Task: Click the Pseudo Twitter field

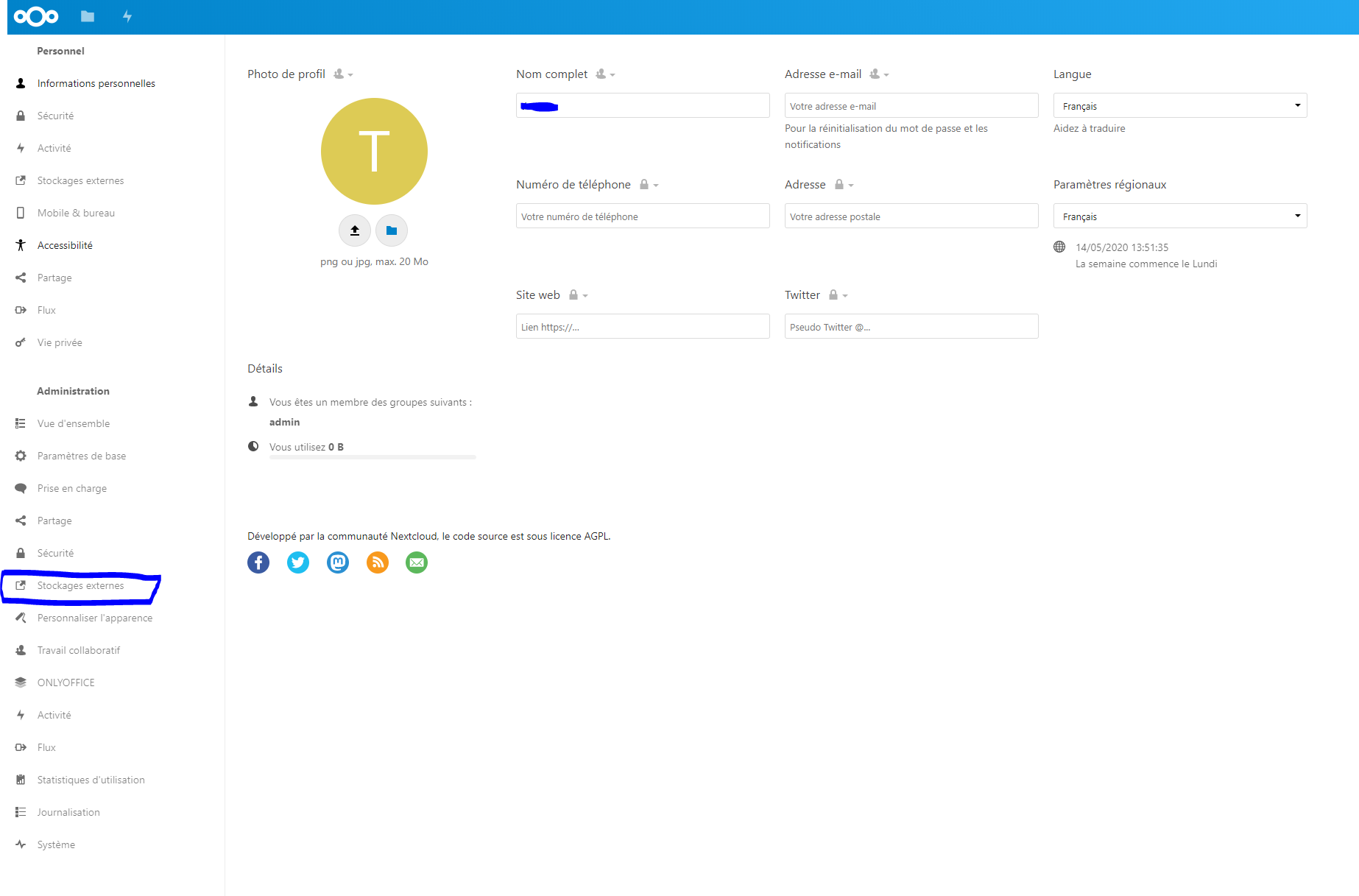Action: point(911,326)
